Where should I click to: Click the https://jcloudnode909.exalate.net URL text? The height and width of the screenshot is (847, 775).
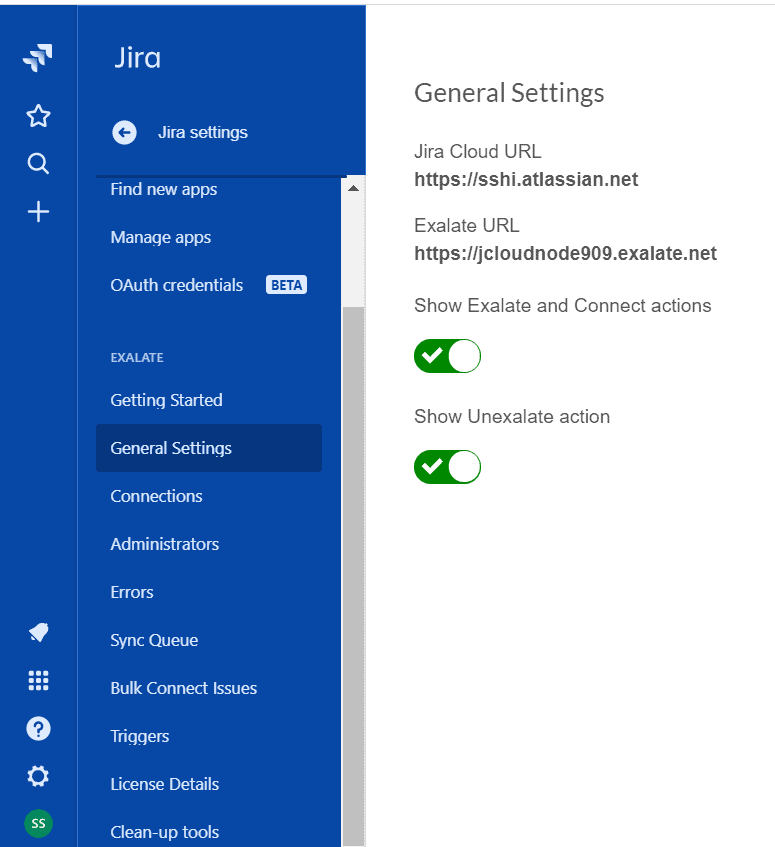click(x=565, y=253)
